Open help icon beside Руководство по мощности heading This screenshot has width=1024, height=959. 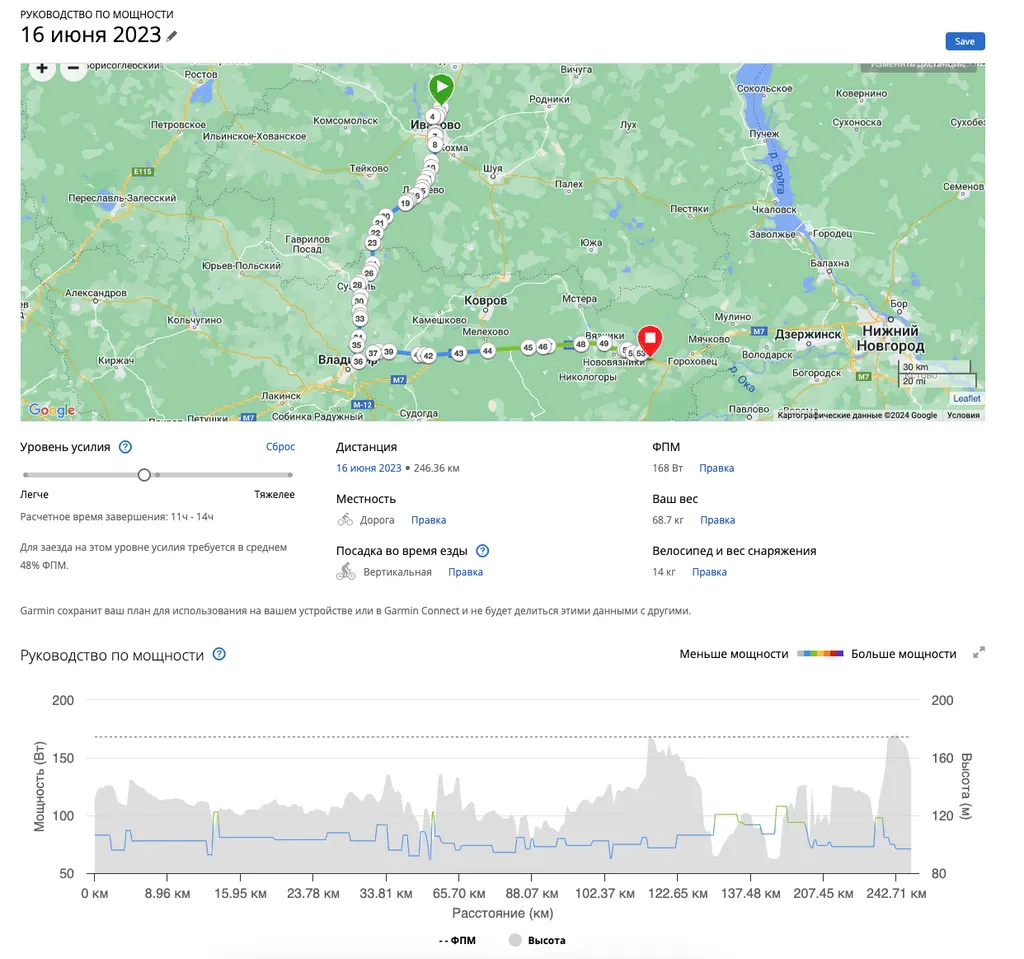point(220,655)
